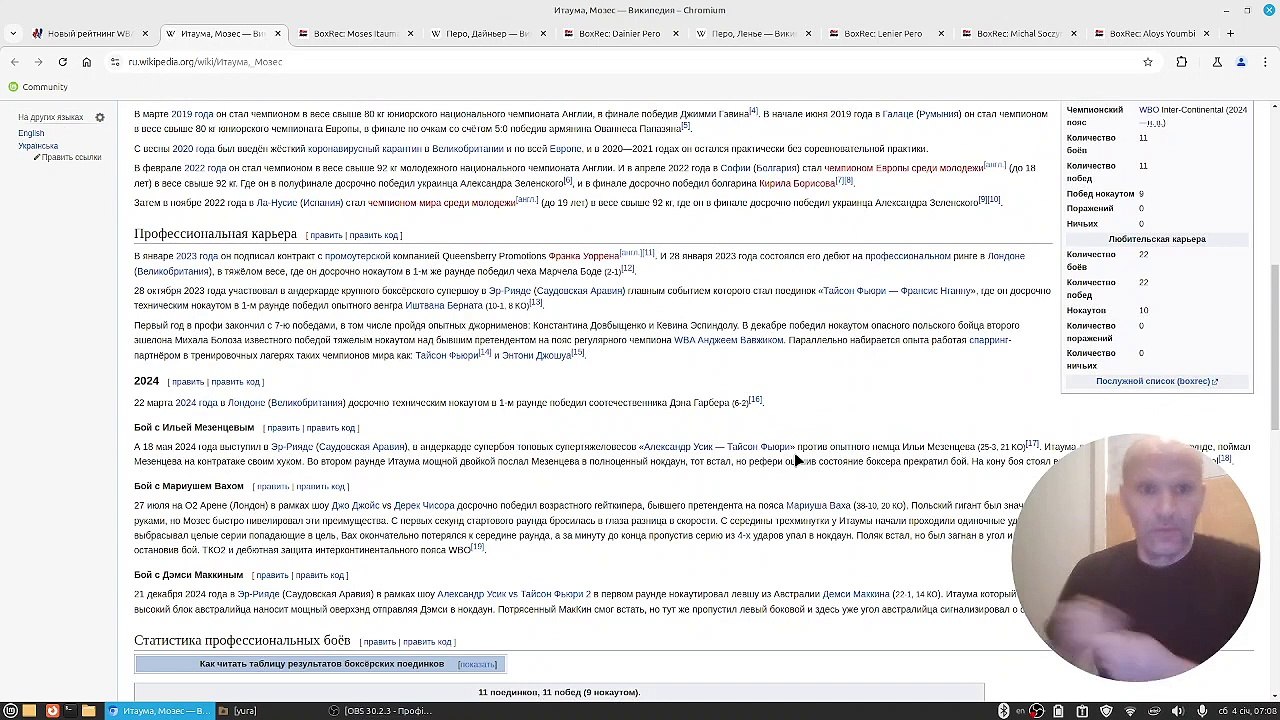The width and height of the screenshot is (1280, 720).
Task: Click the address bar URL field
Action: (x=630, y=62)
